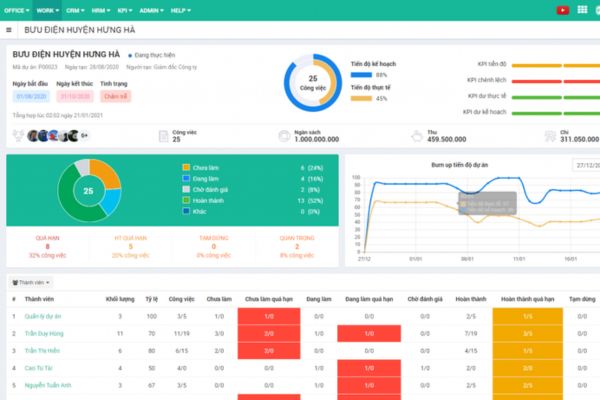Open member Quản lý dự án
Image resolution: width=600 pixels, height=400 pixels.
pos(43,316)
